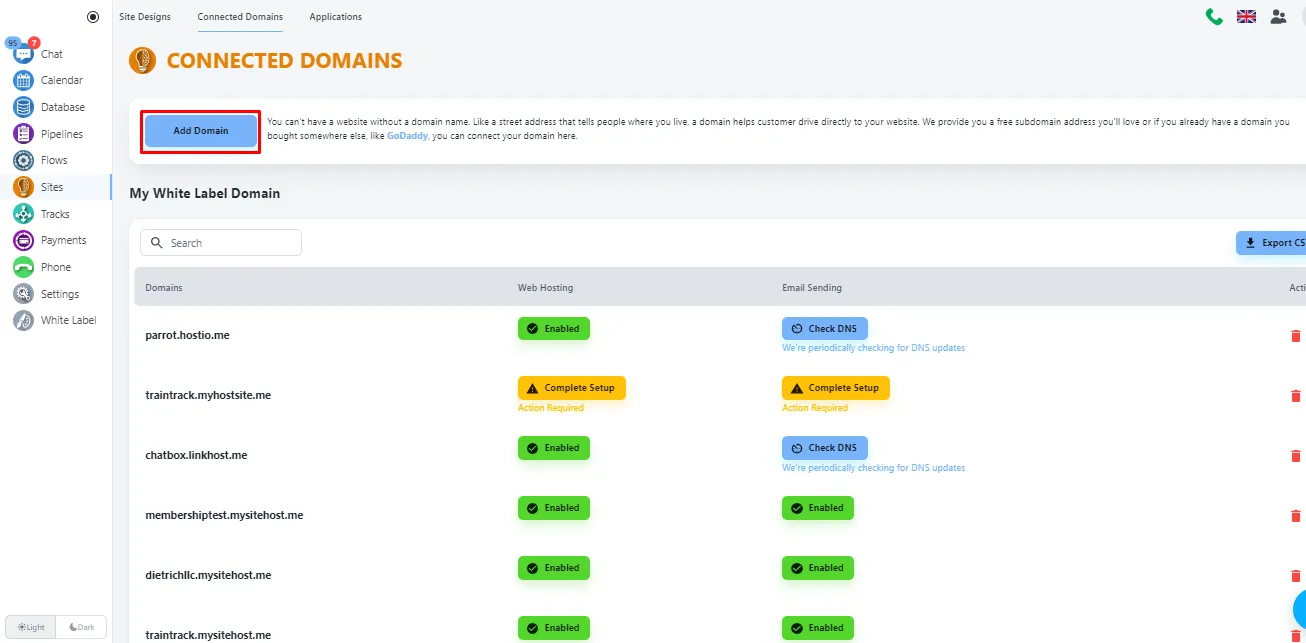Click the search magnifier icon
The image size is (1306, 643).
tap(157, 243)
